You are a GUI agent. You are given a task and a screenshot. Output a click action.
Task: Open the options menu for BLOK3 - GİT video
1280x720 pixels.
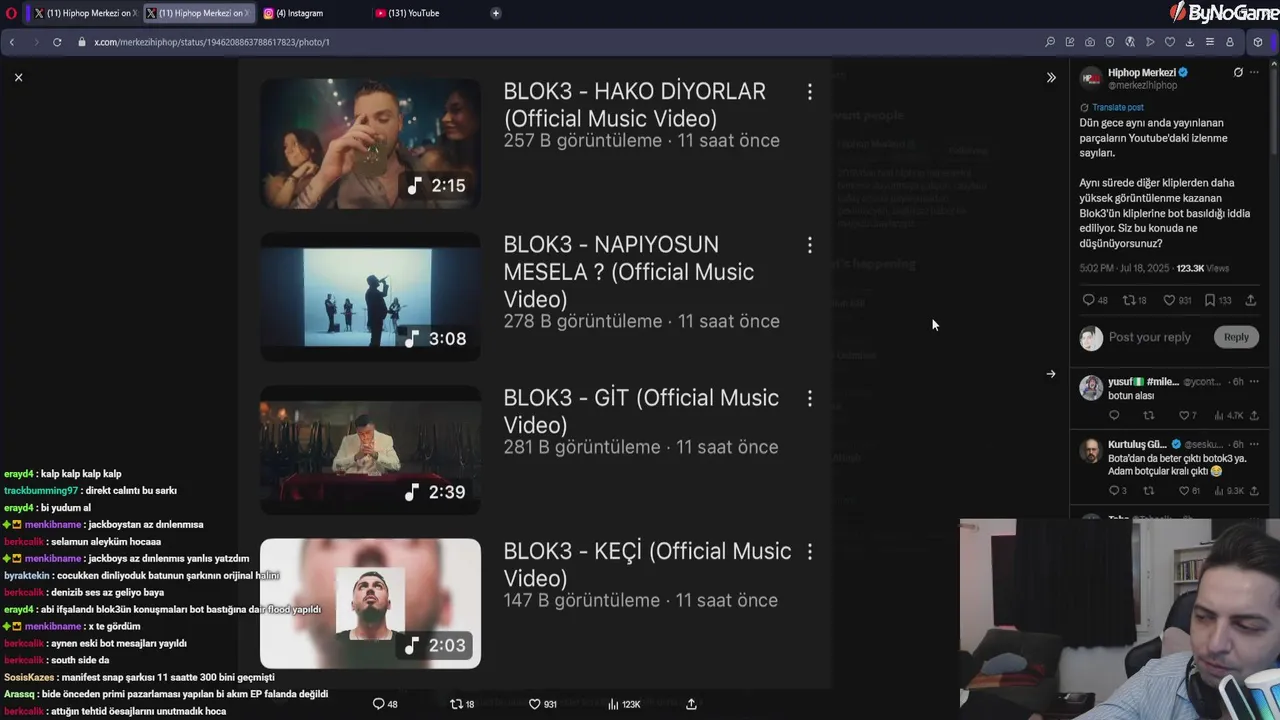pyautogui.click(x=810, y=398)
